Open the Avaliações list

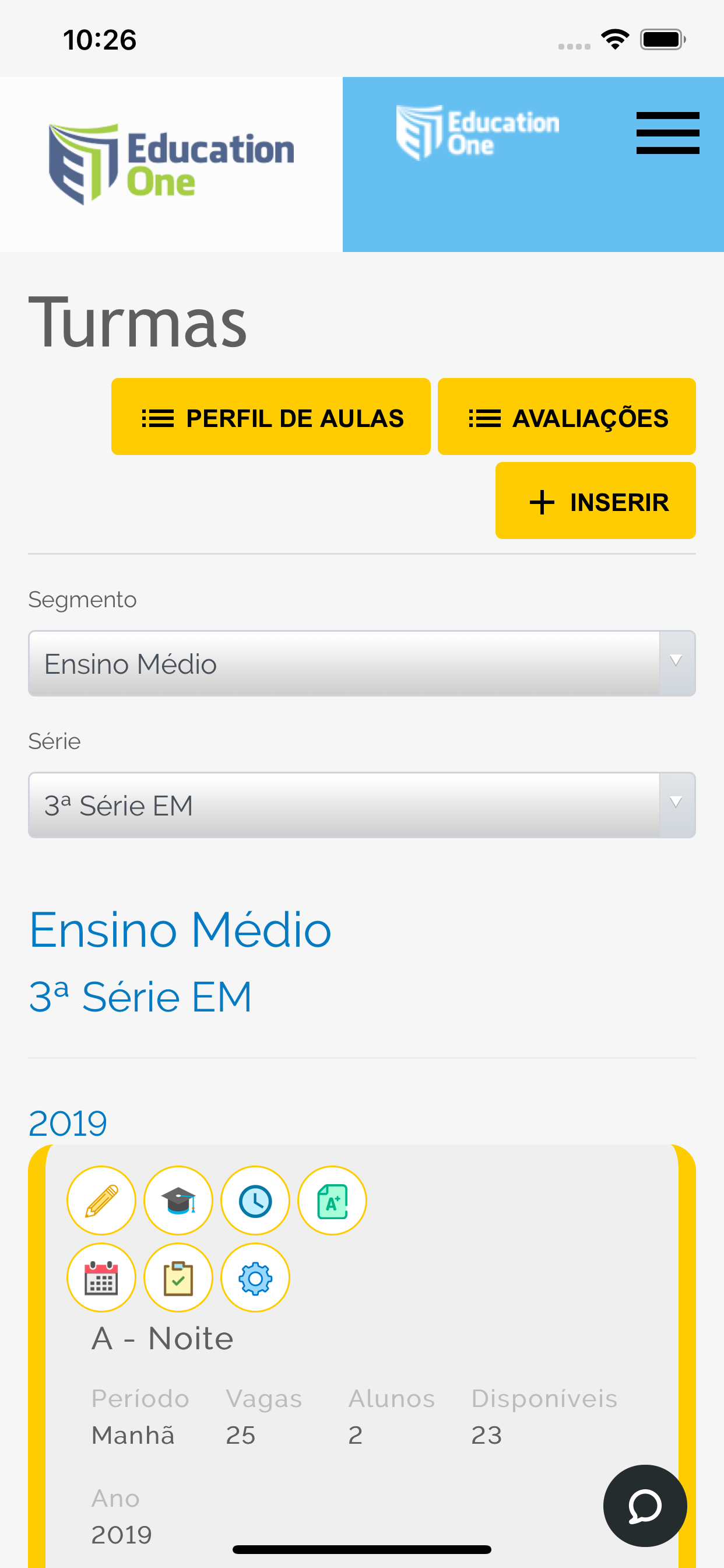tap(567, 416)
